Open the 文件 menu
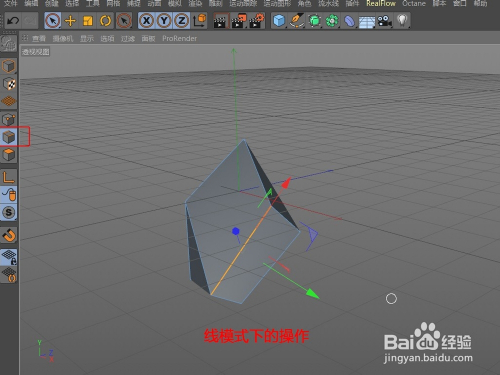Screen dimensions: 500x375 click(x=10, y=3)
